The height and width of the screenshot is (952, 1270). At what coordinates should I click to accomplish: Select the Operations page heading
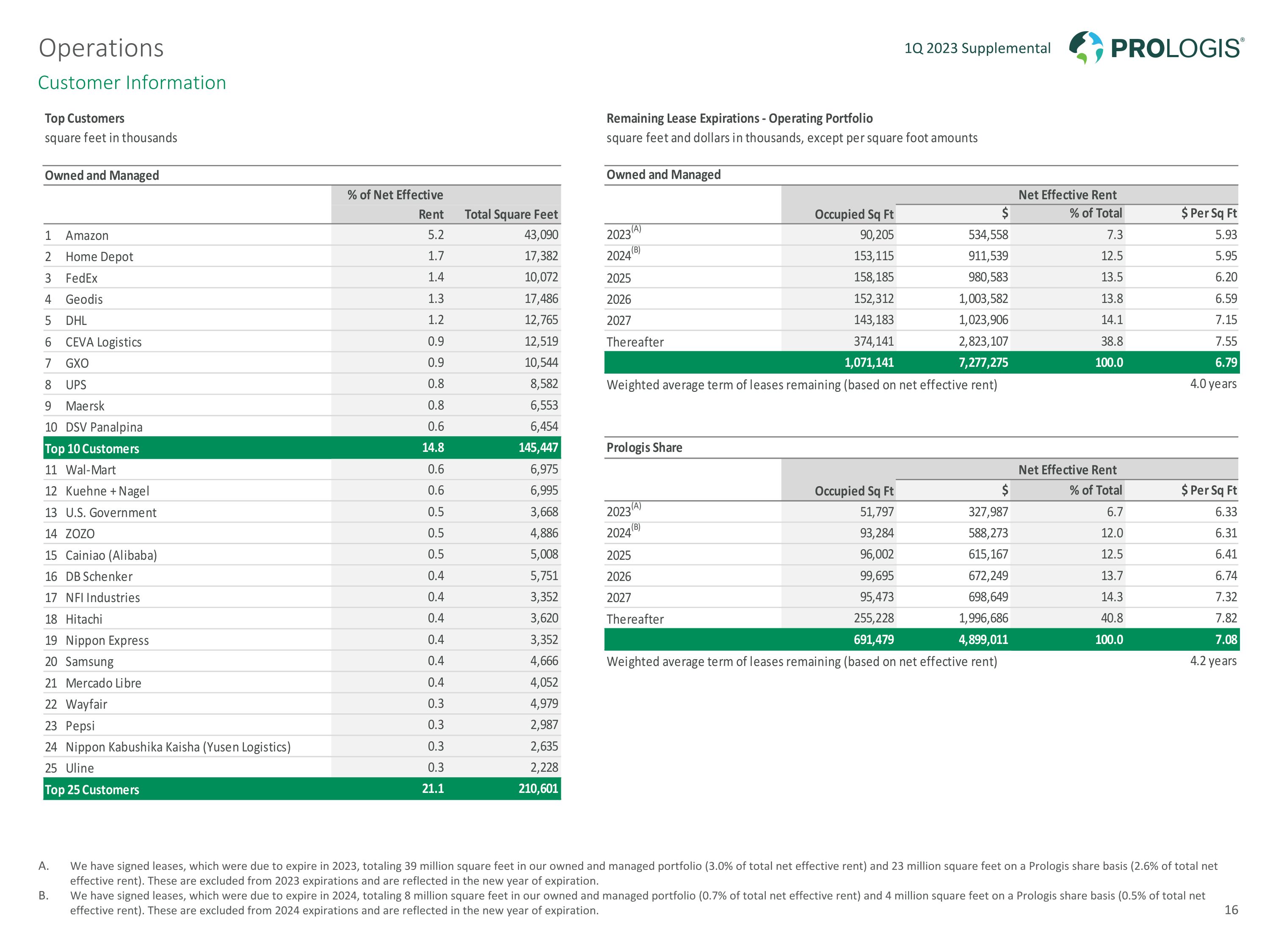(x=101, y=48)
